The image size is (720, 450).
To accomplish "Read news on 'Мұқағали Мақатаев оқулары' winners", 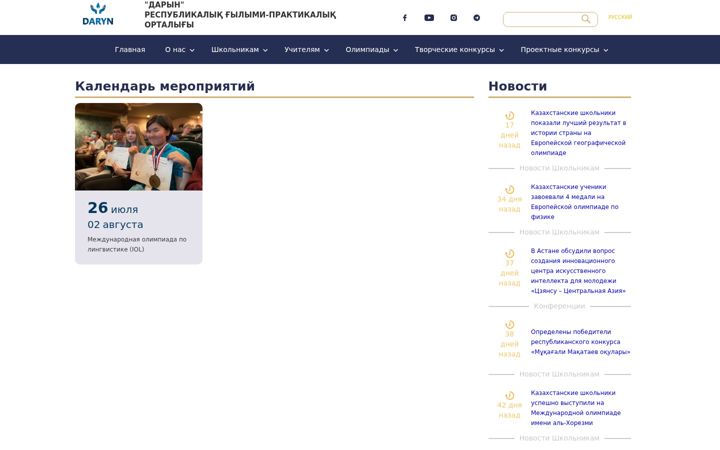I will point(580,342).
